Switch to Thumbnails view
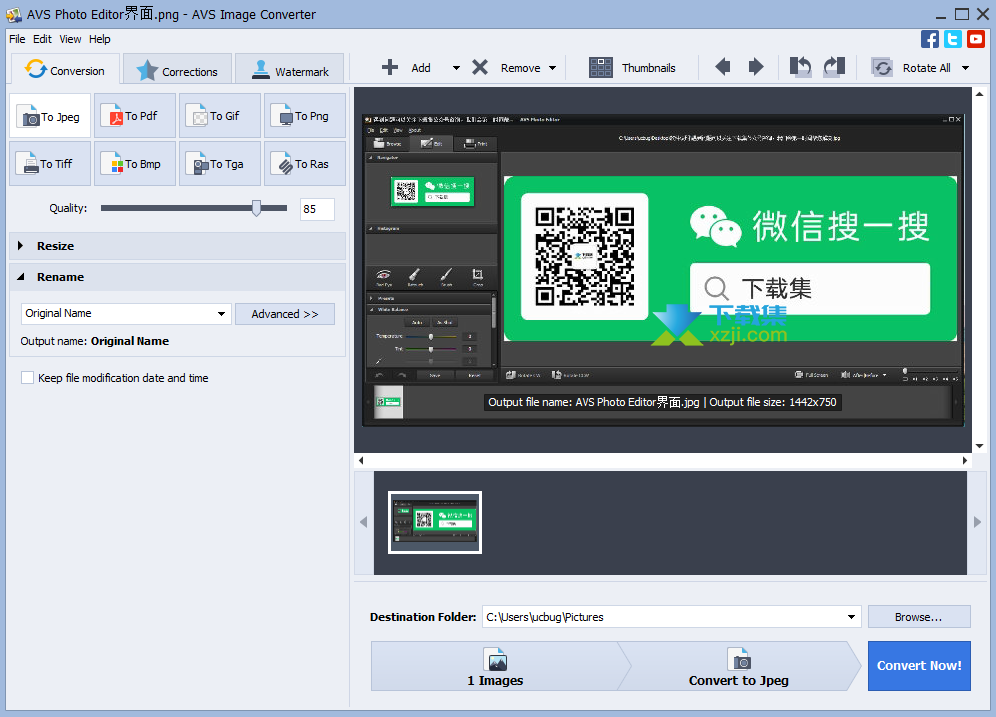The height and width of the screenshot is (717, 996). click(x=633, y=67)
